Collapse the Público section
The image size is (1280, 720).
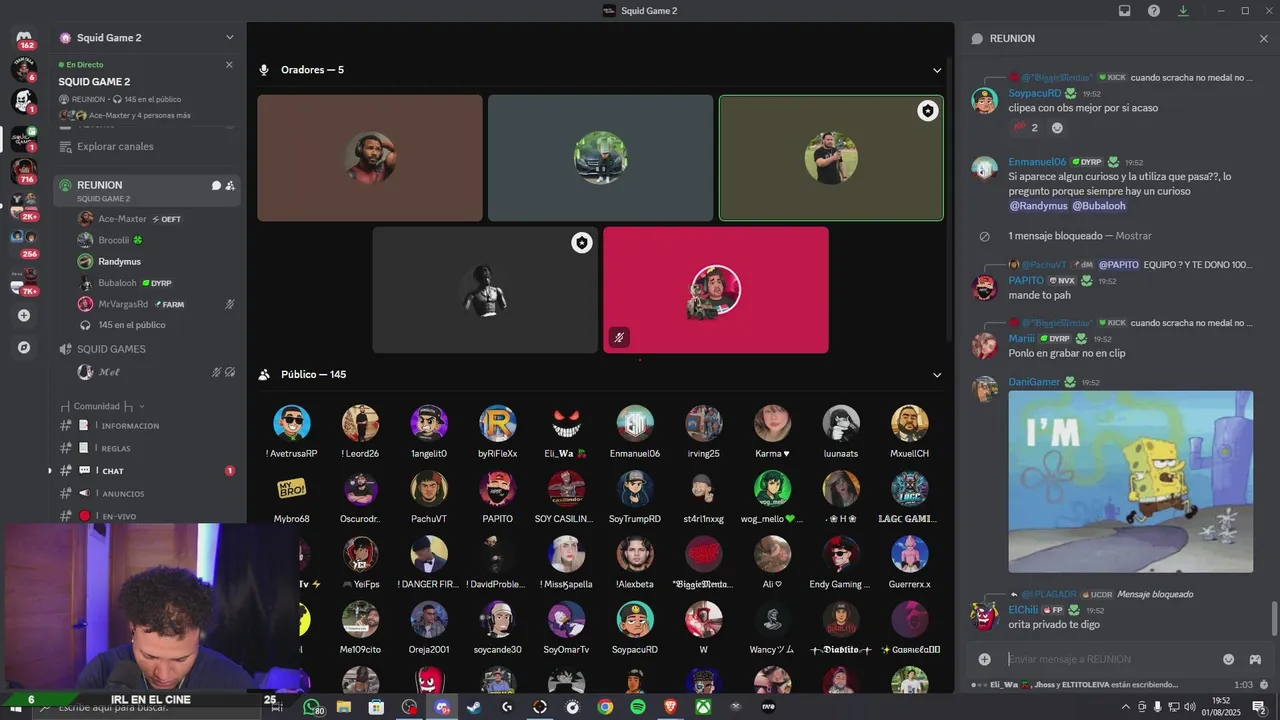coord(937,375)
